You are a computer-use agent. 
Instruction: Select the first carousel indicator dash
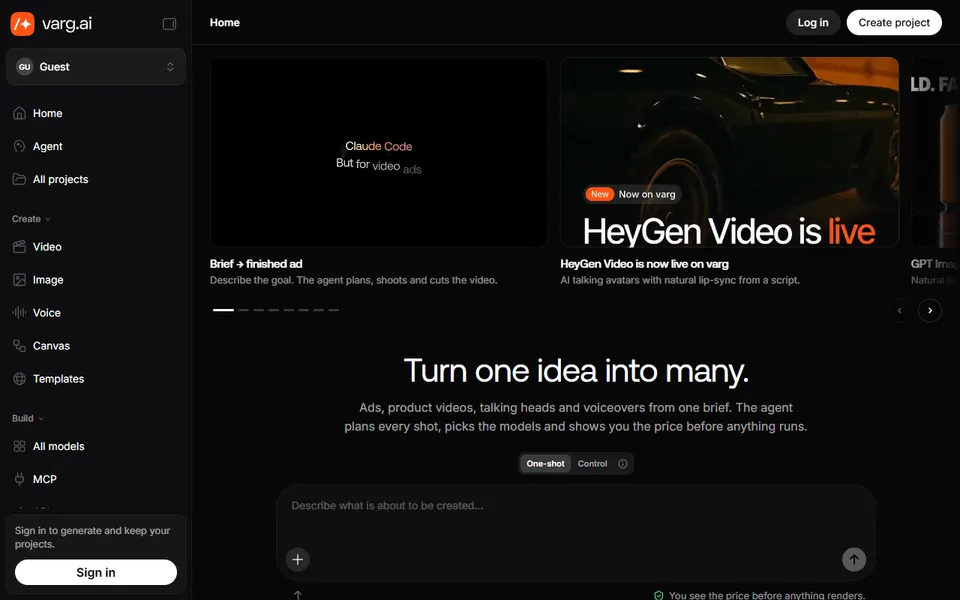[x=223, y=310]
